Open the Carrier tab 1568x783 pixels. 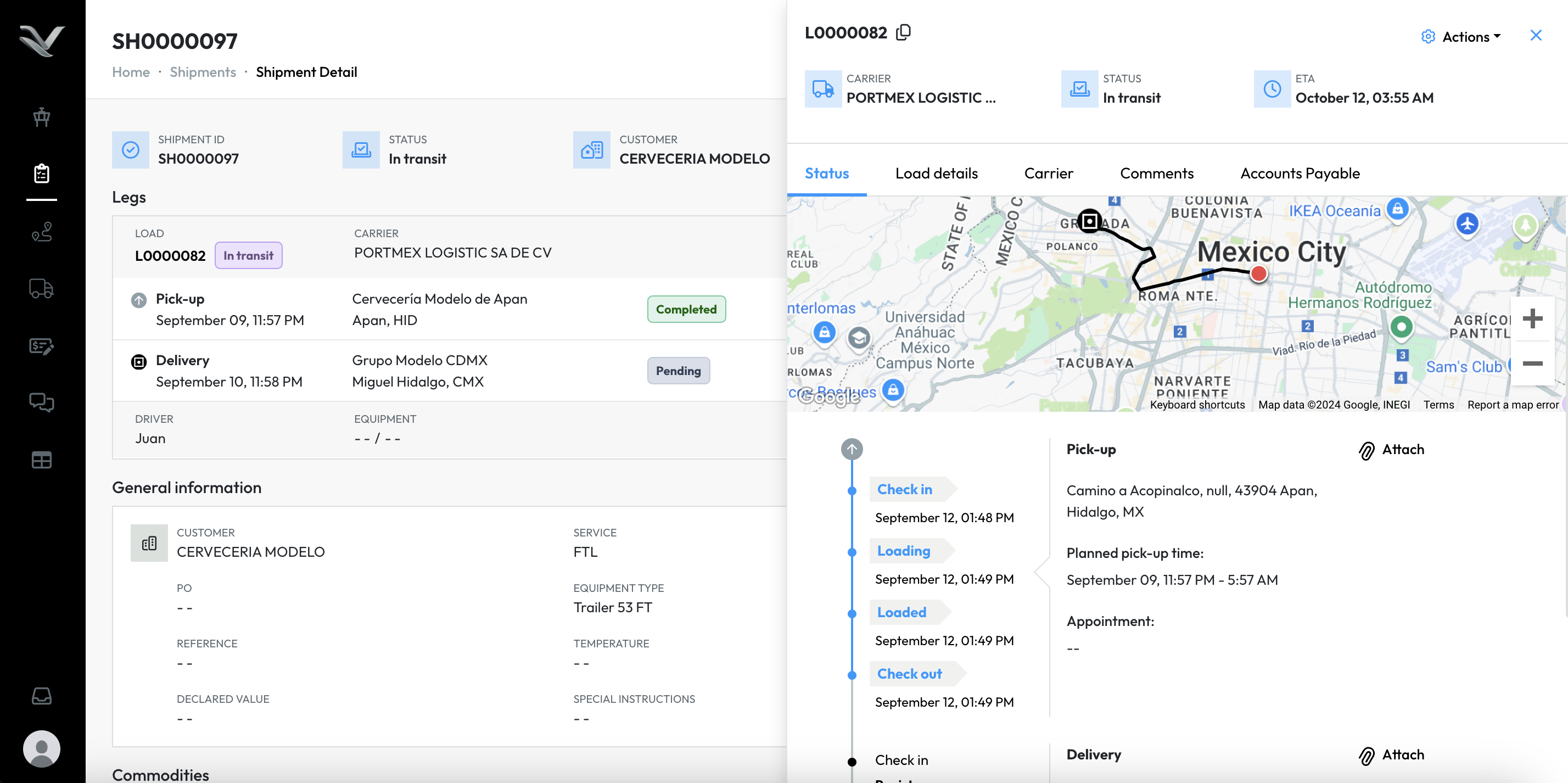(1048, 174)
